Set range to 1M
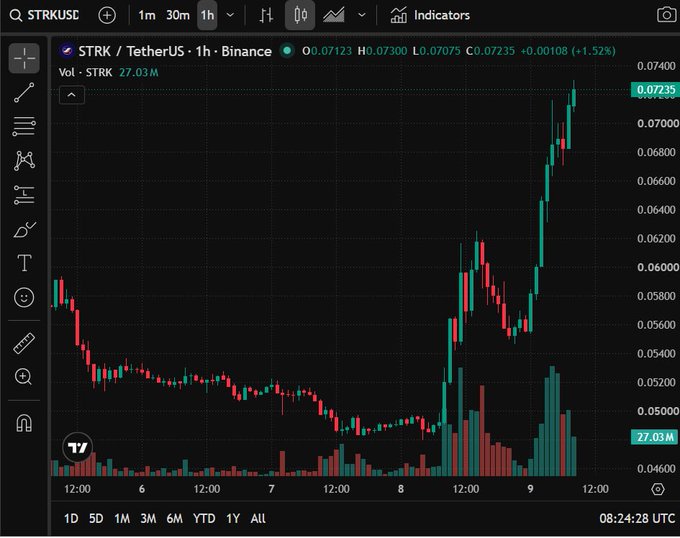This screenshot has height=538, width=680. [122, 518]
